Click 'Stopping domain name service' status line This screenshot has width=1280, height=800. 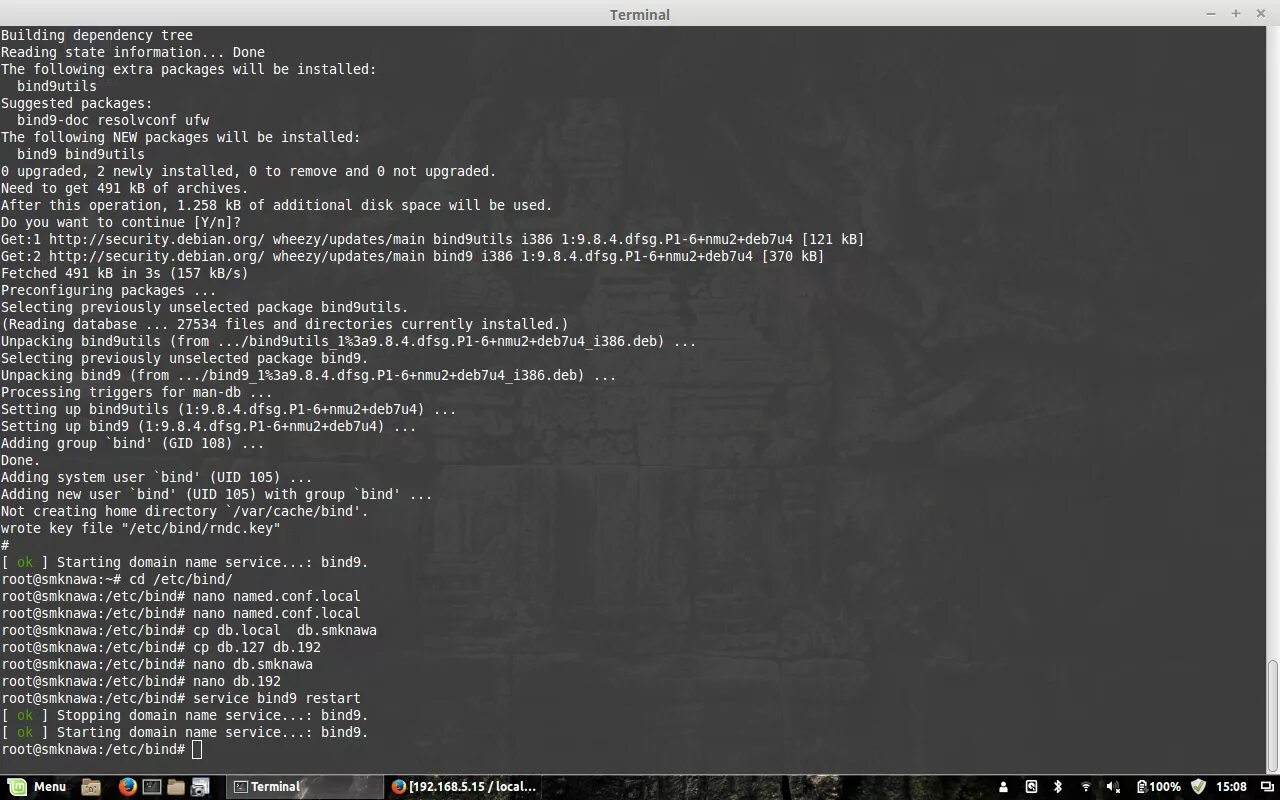[185, 715]
